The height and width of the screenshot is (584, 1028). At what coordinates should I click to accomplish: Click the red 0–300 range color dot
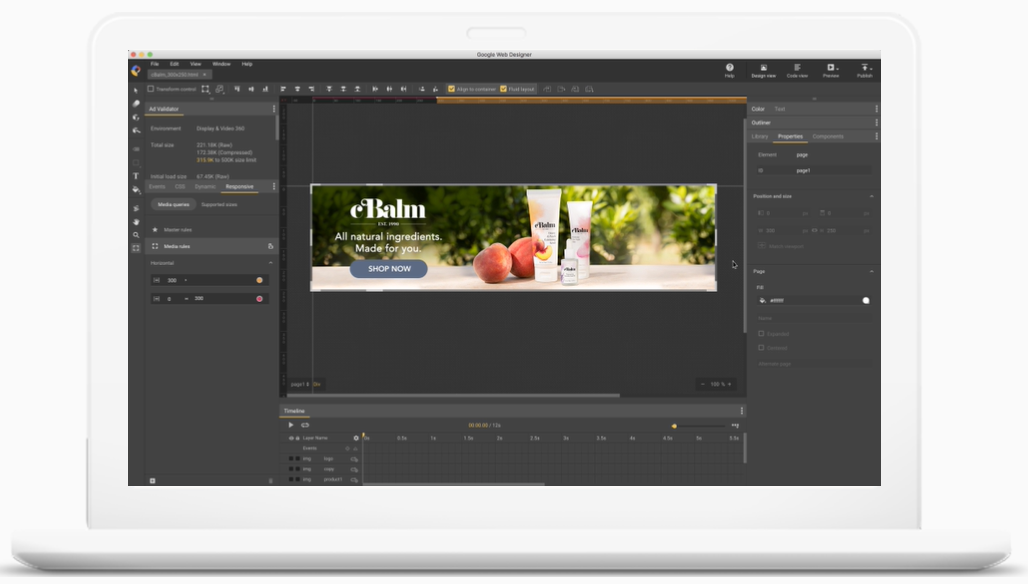[x=260, y=299]
